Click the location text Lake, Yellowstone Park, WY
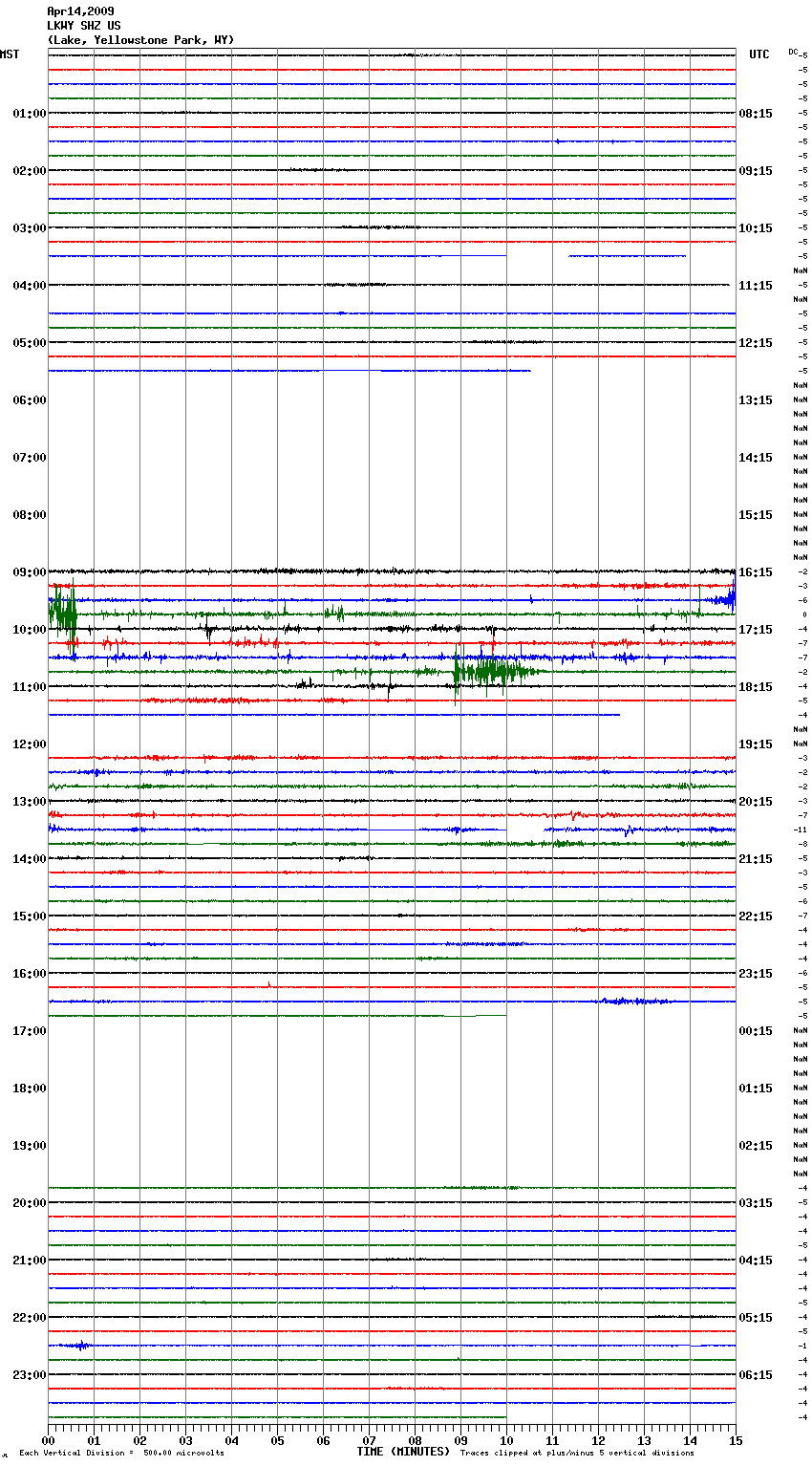This screenshot has width=812, height=1466. 140,40
